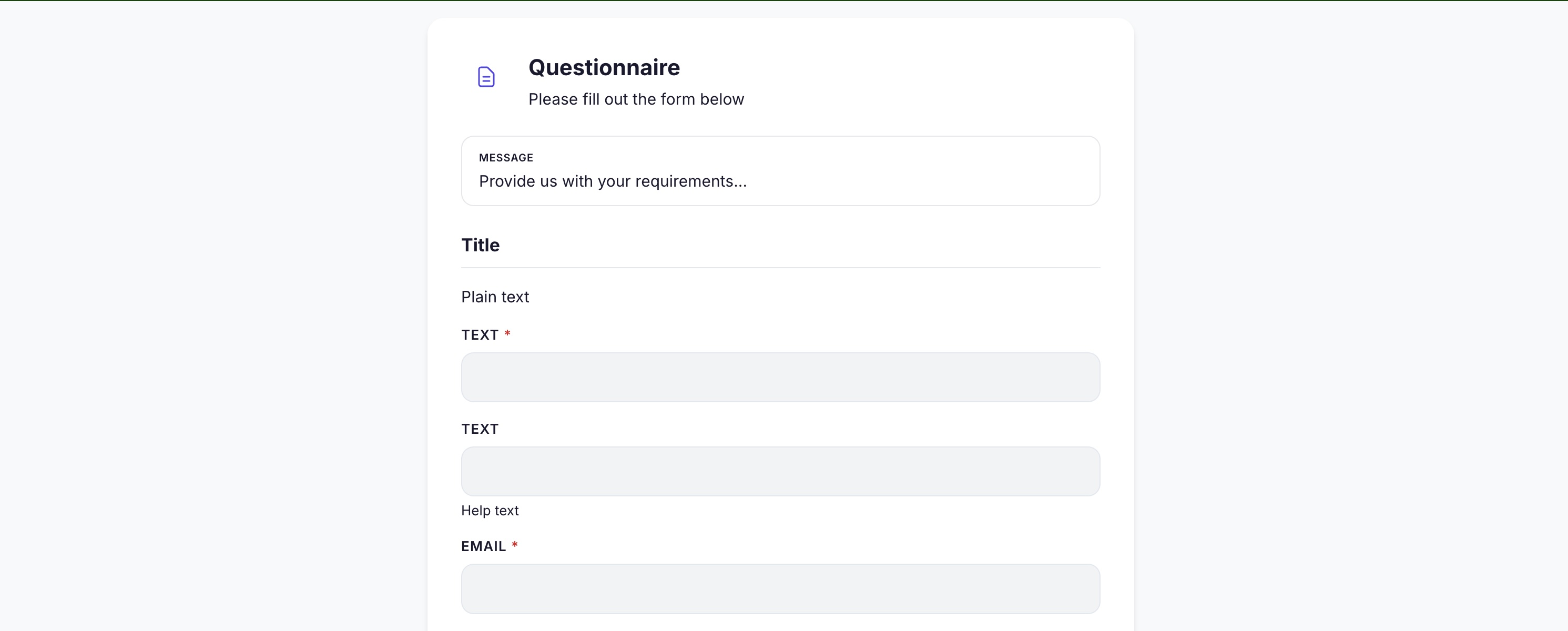Focus the second TEXT input box

tap(780, 471)
